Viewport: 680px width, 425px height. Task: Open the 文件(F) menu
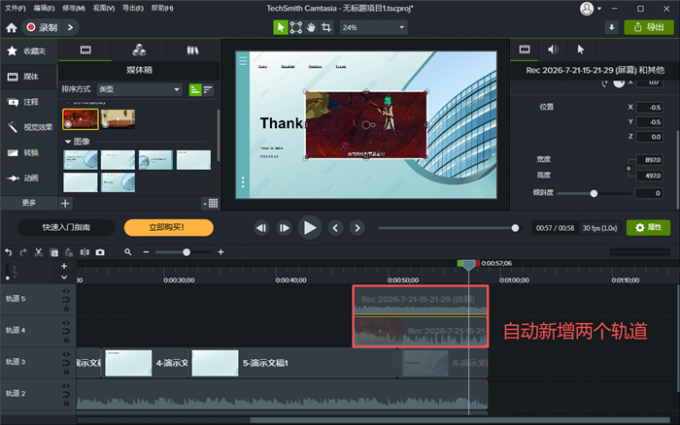(16, 8)
